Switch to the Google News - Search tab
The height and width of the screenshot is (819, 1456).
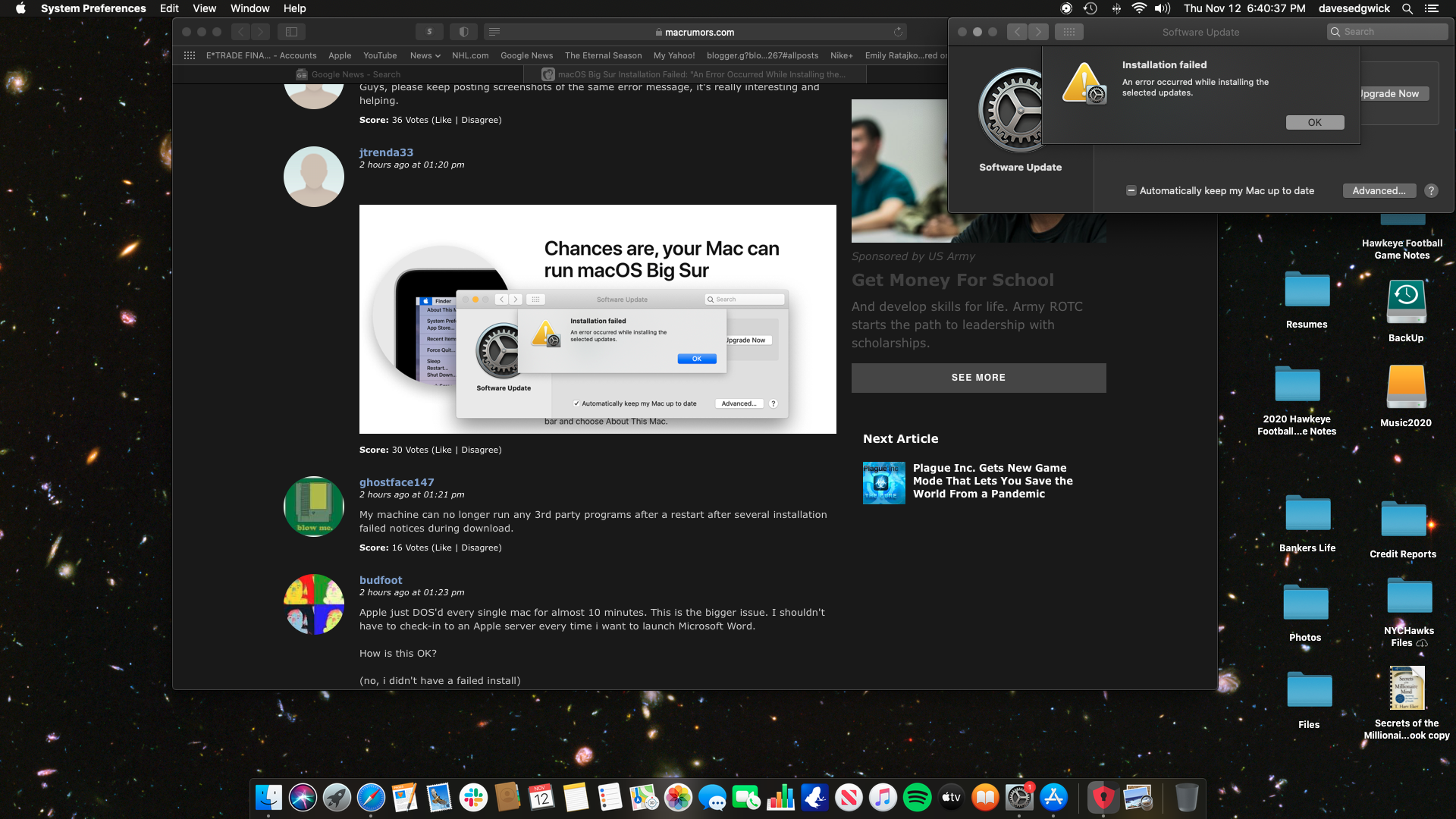(348, 74)
